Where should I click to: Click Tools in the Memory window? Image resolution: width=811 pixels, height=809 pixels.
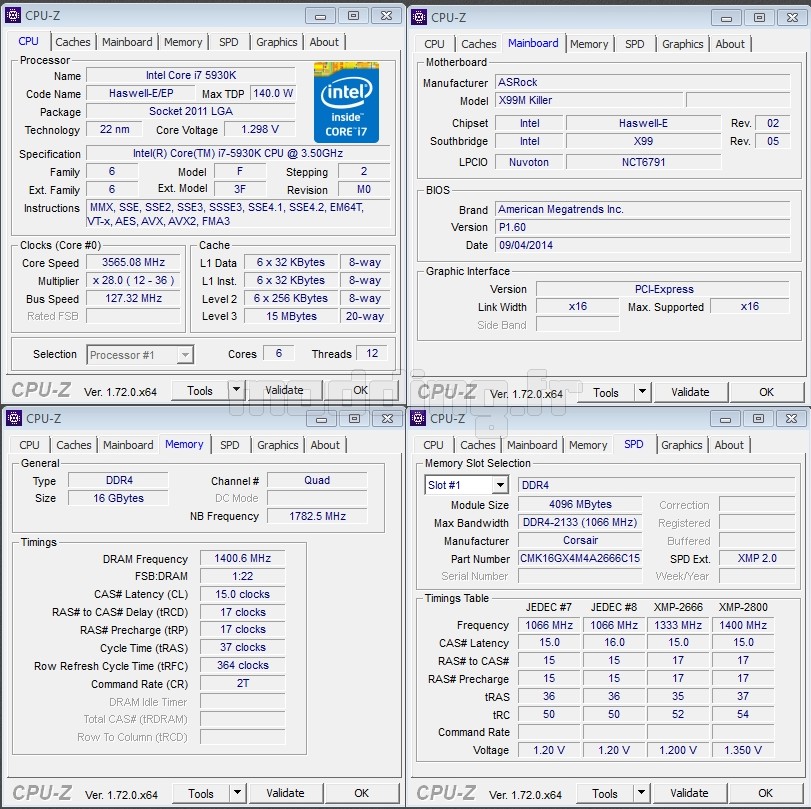pyautogui.click(x=201, y=793)
